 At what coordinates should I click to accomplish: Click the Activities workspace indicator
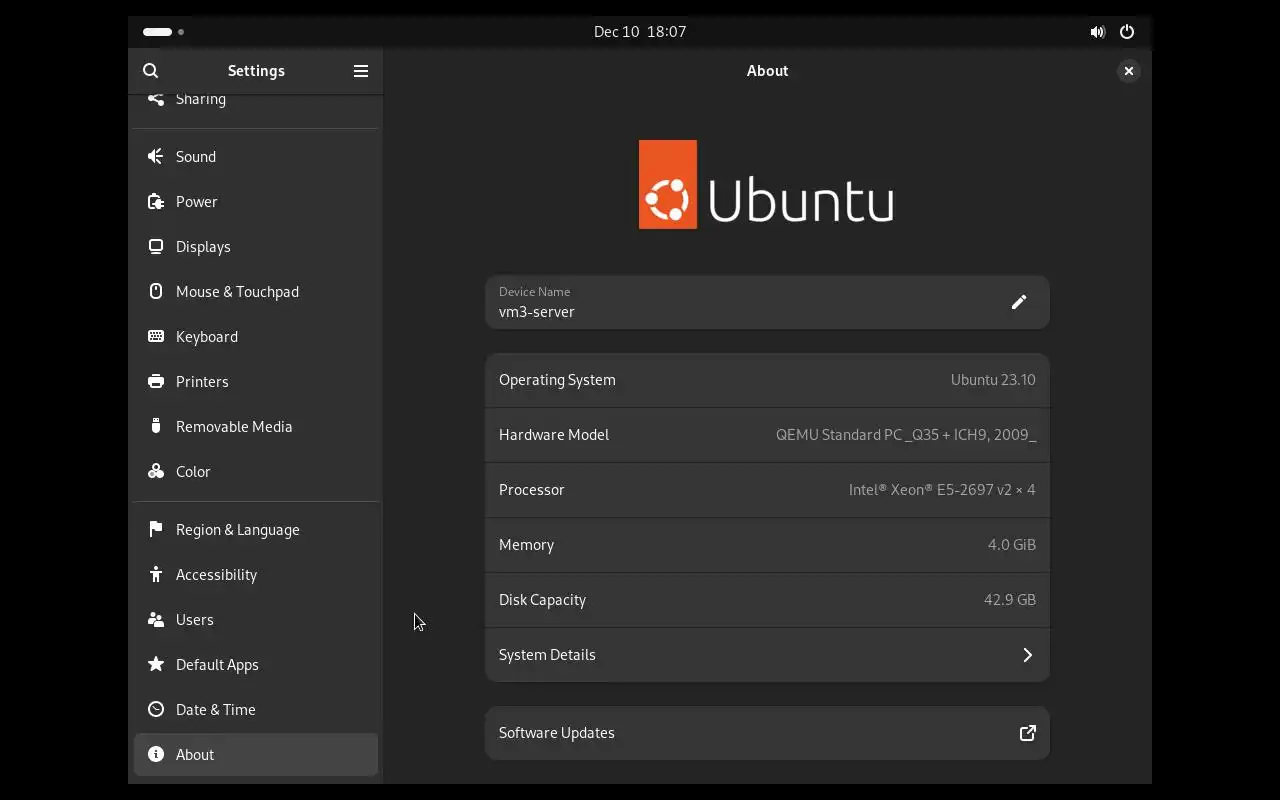click(164, 32)
